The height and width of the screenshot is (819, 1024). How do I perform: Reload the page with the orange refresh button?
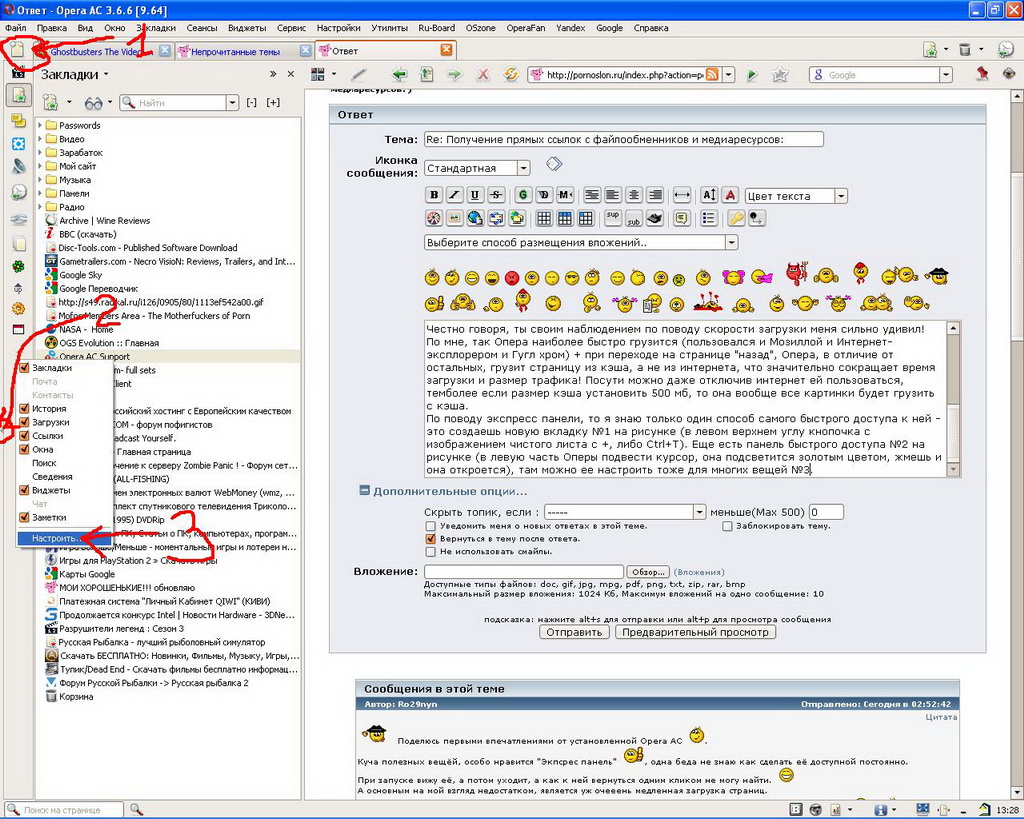tap(511, 74)
